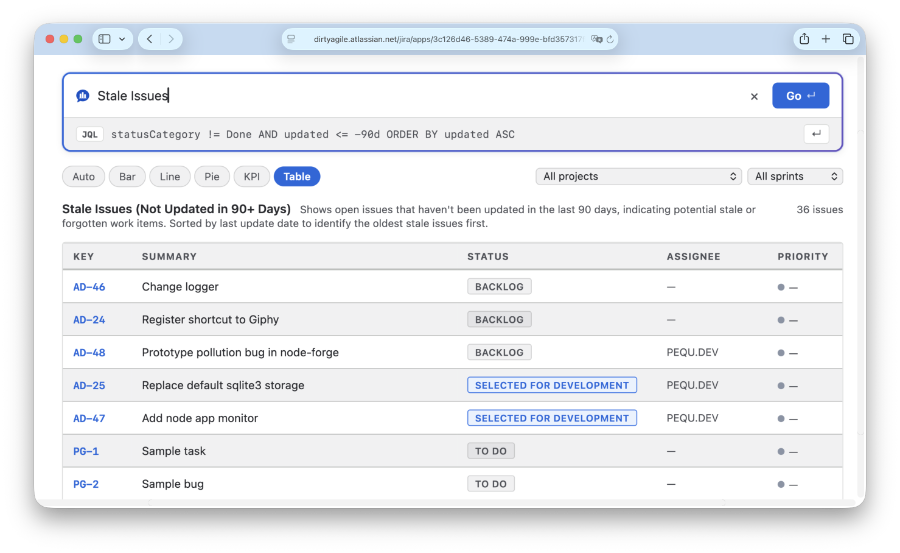Click the PRIORITY column header

tap(802, 257)
